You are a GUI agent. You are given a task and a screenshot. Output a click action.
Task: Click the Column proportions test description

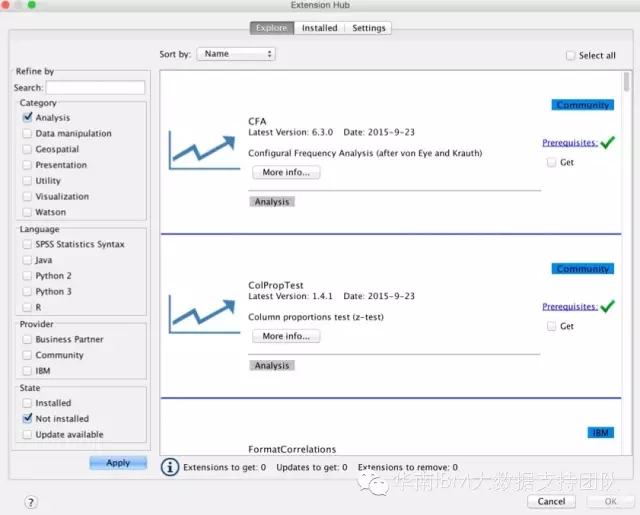pos(316,317)
